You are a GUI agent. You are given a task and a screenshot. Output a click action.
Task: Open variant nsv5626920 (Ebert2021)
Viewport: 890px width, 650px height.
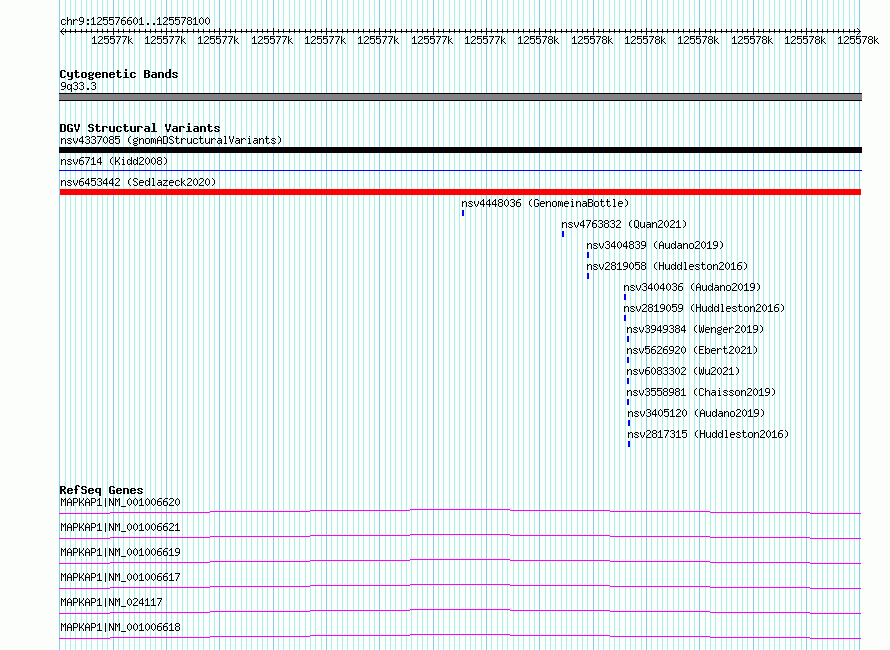[692, 350]
